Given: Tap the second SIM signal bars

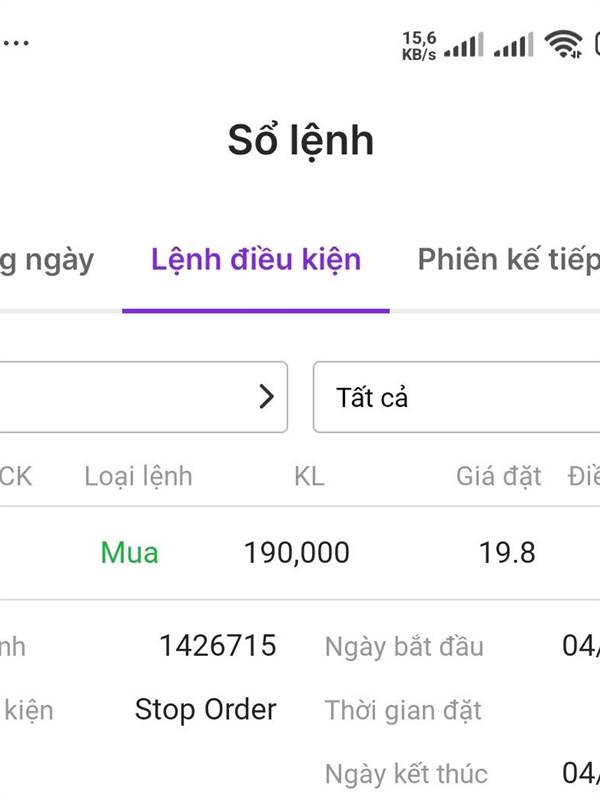Looking at the screenshot, I should pos(514,44).
